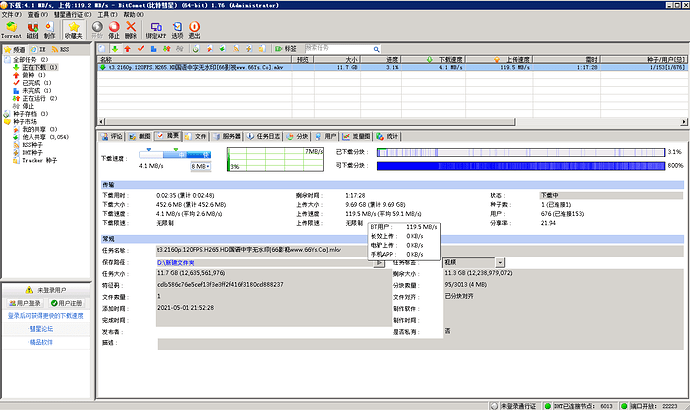Click the red up-arrow seeding filter icon

127,49
